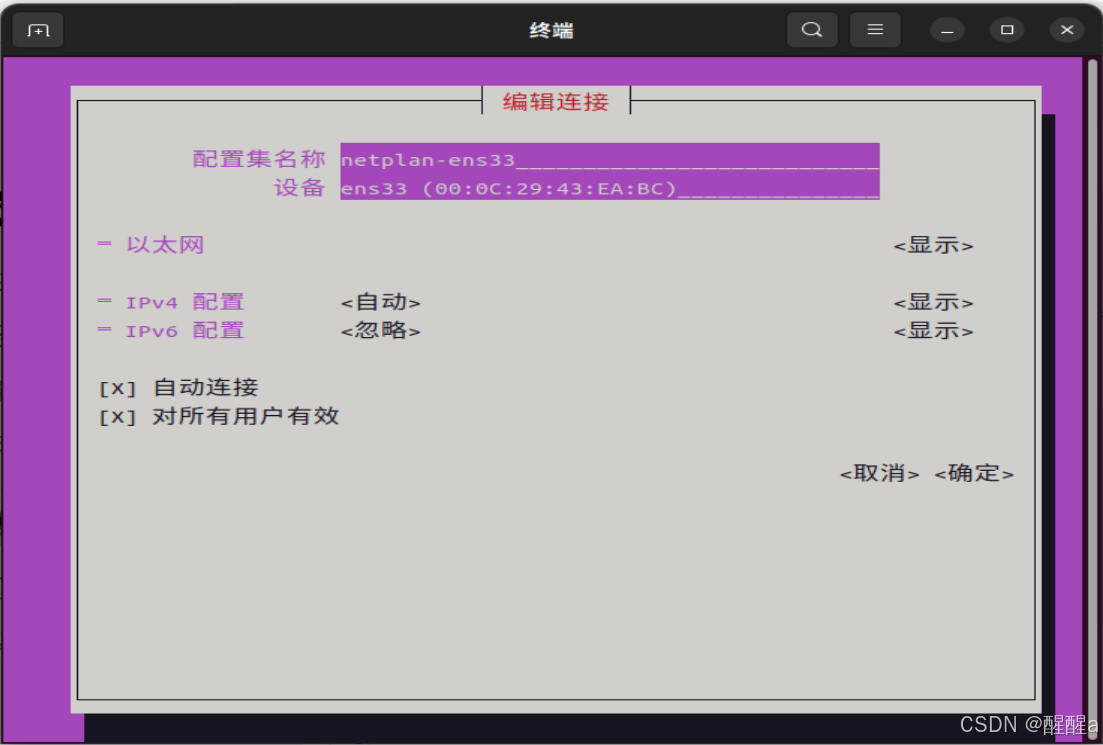This screenshot has width=1103, height=745.
Task: Click the <确定> button
Action: pos(974,473)
